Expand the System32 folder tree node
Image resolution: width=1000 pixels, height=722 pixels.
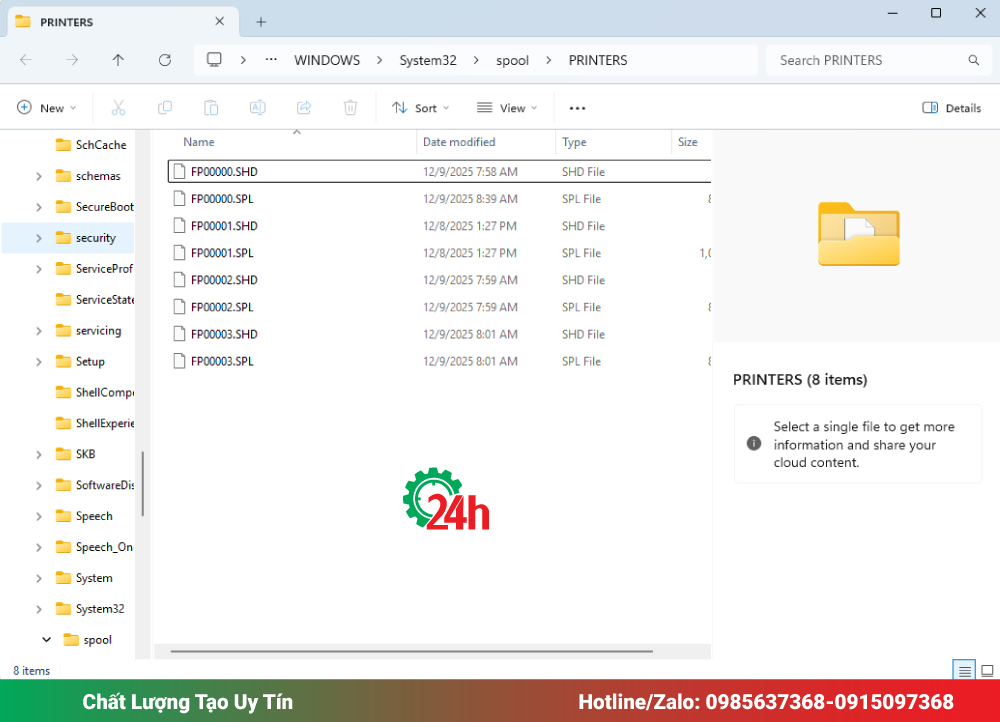pyautogui.click(x=39, y=608)
